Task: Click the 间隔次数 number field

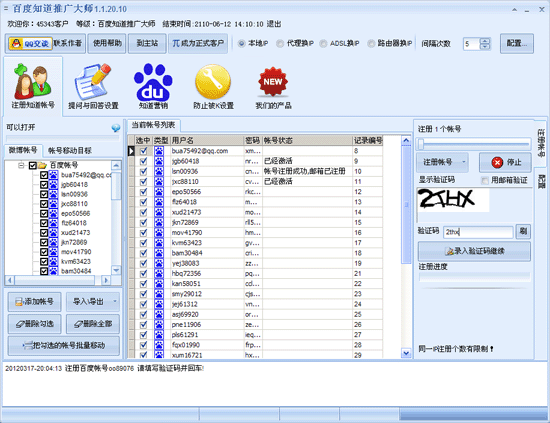Action: (x=472, y=44)
